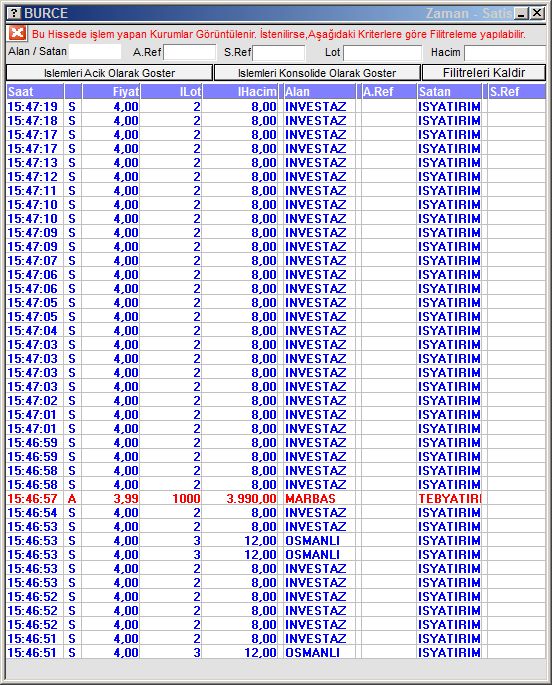This screenshot has width=552, height=685.
Task: Focus the A.Ref filter input
Action: tap(190, 52)
